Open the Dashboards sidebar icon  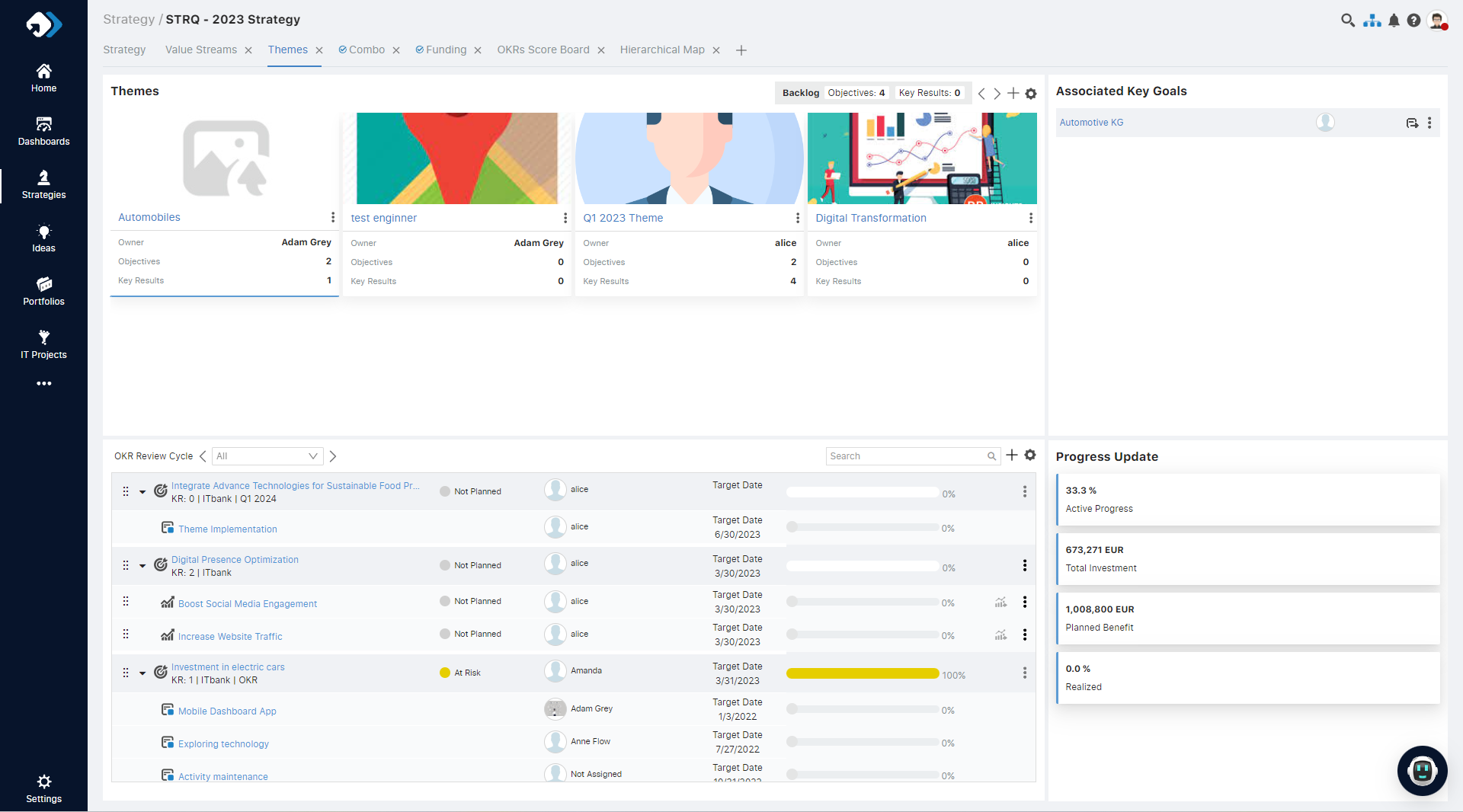(x=43, y=131)
